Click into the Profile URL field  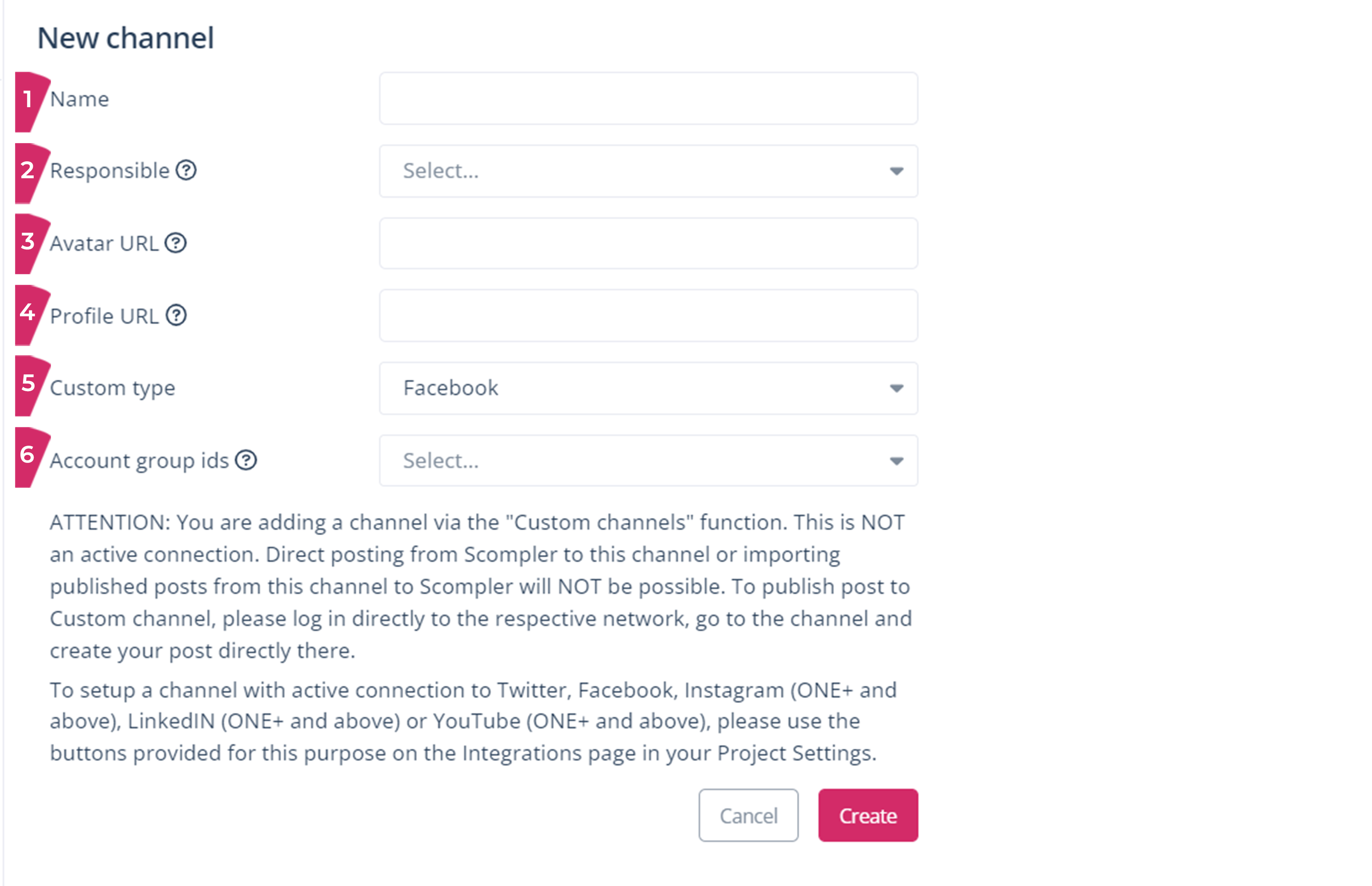click(x=648, y=316)
